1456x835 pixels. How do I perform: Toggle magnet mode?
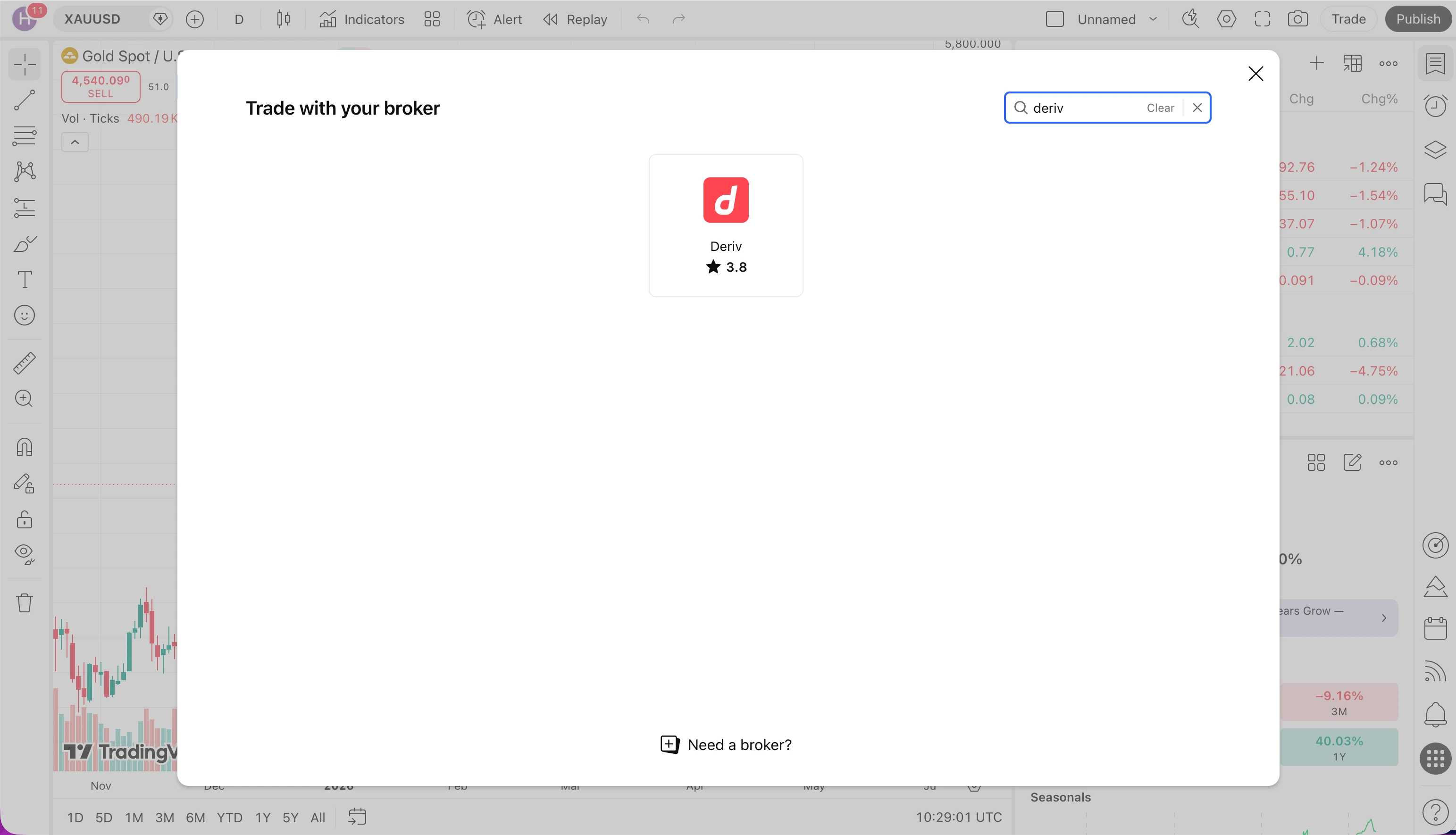25,447
